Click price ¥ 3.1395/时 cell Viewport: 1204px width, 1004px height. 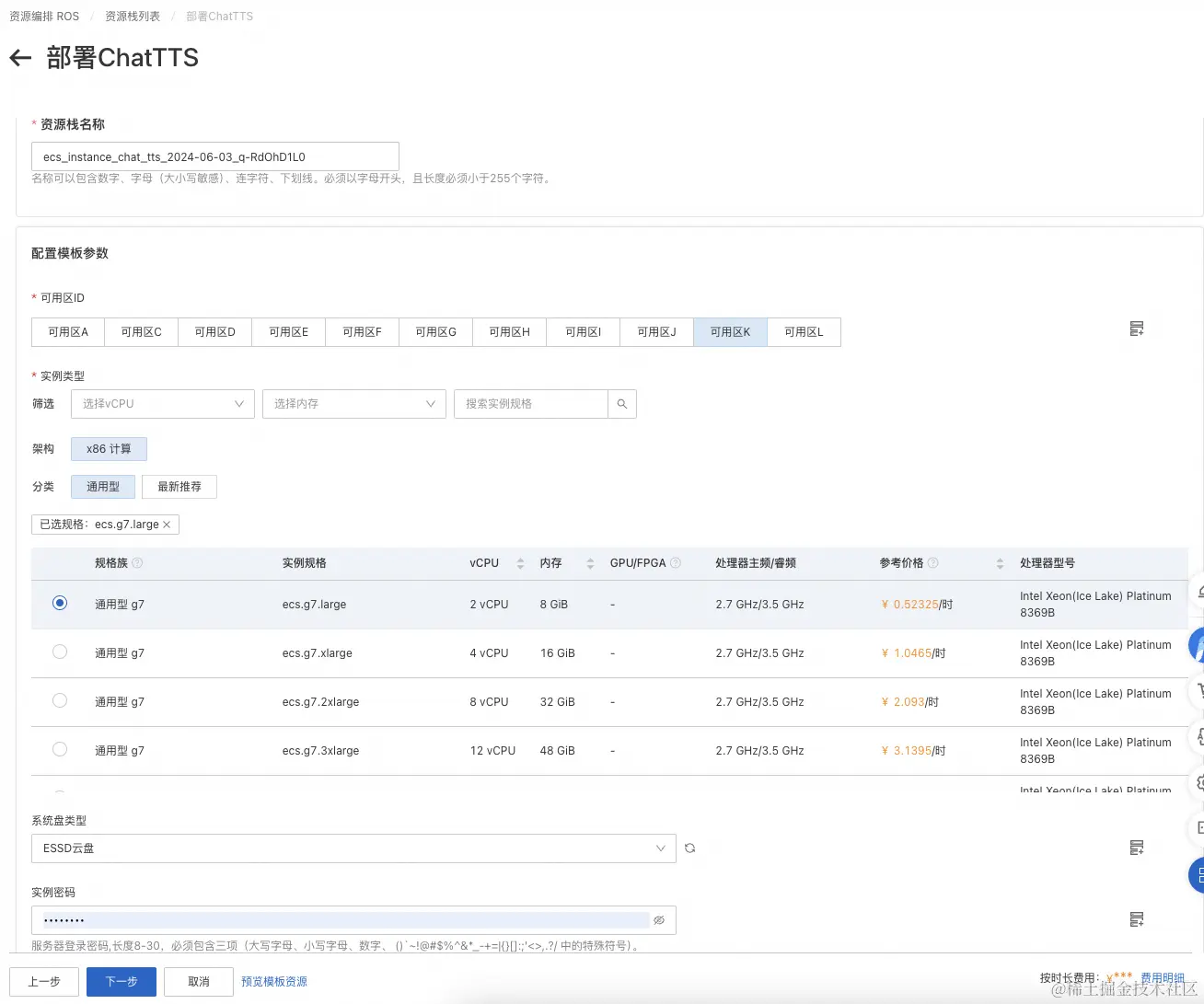pyautogui.click(x=913, y=751)
